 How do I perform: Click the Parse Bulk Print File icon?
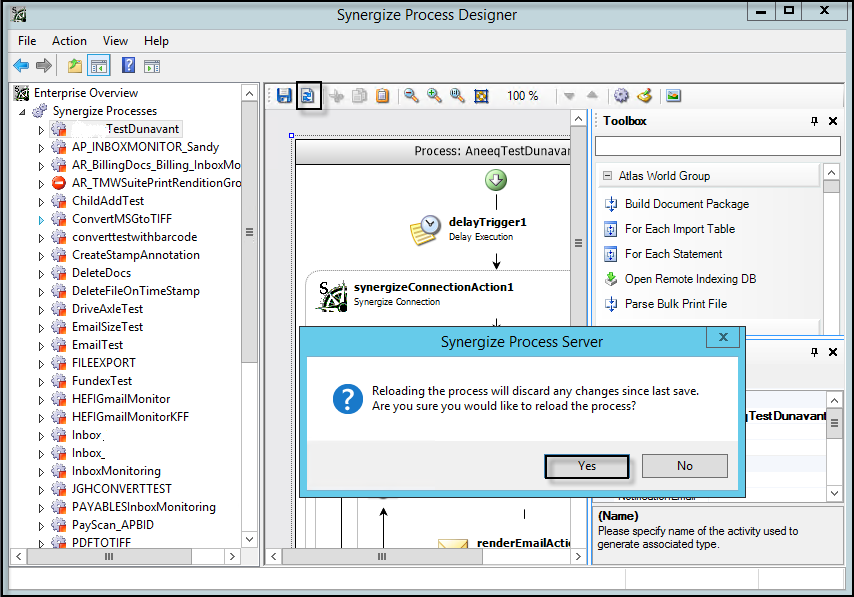pyautogui.click(x=611, y=304)
